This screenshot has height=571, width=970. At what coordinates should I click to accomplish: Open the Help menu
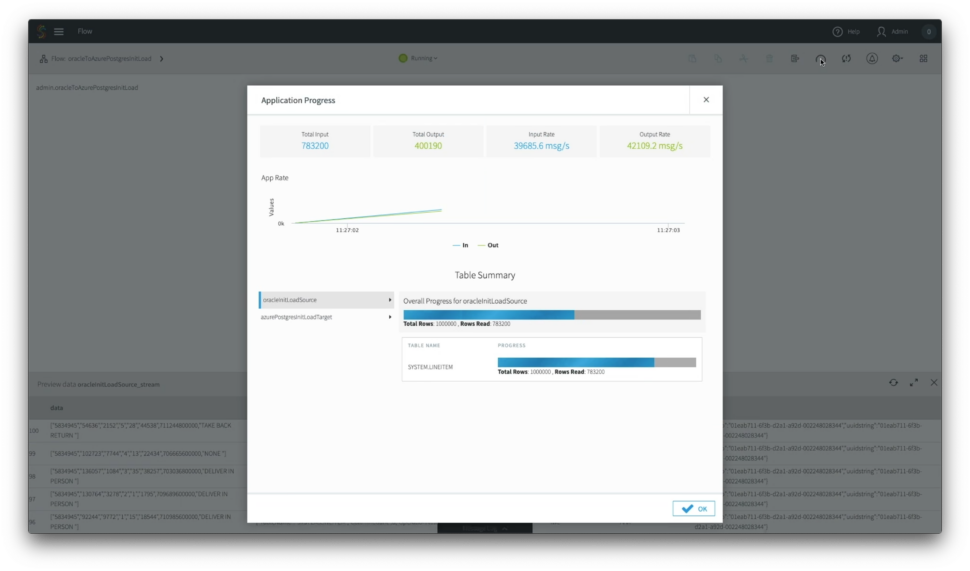pos(846,32)
